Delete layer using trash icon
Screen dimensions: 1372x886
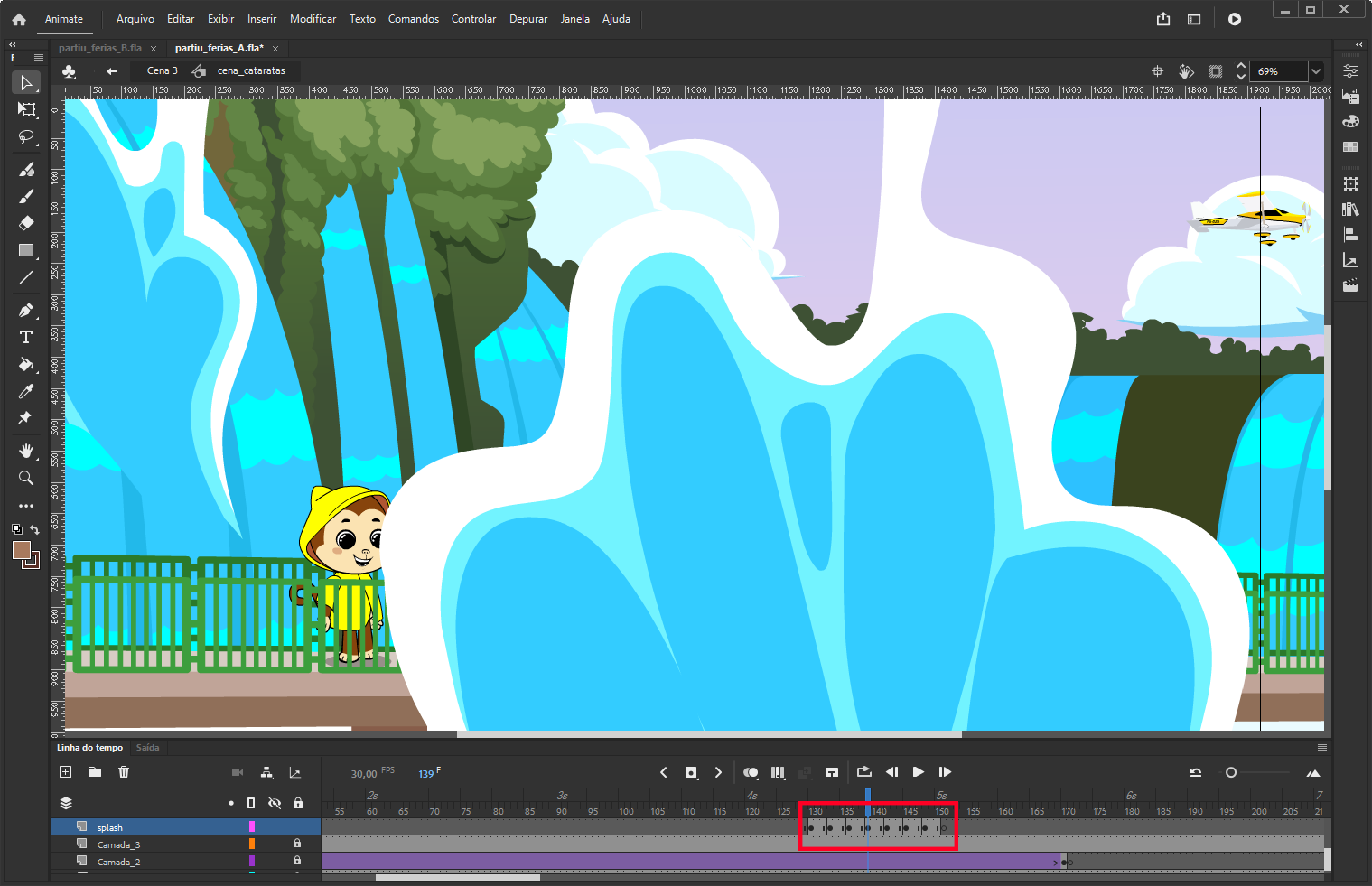[x=124, y=772]
